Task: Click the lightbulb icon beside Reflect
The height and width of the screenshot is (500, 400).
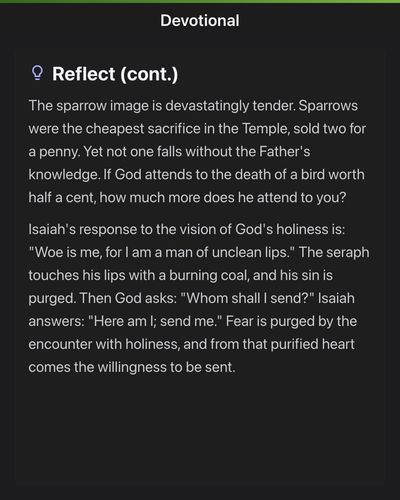Action: 37,73
